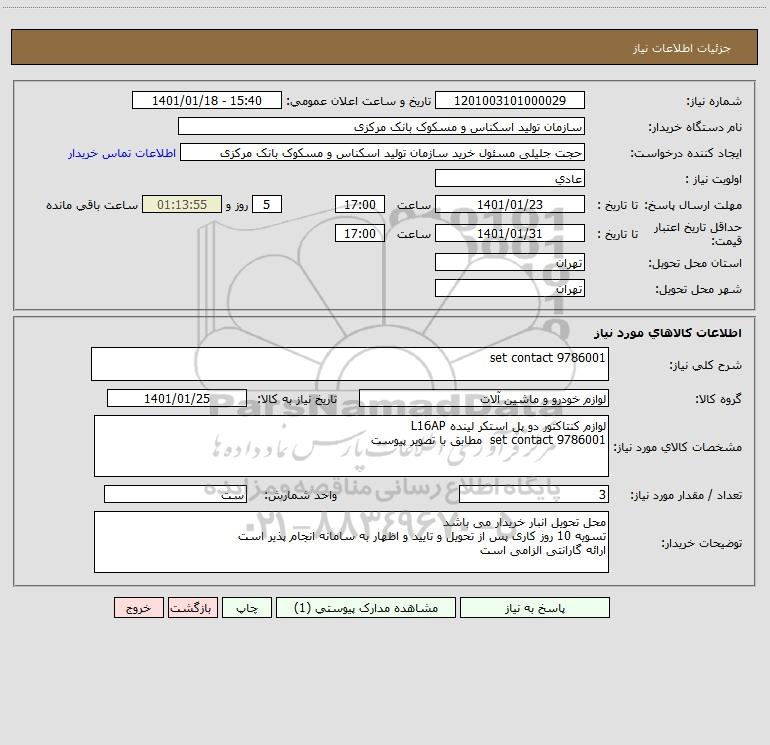Click the response deadline date 1401/01/23

point(510,204)
